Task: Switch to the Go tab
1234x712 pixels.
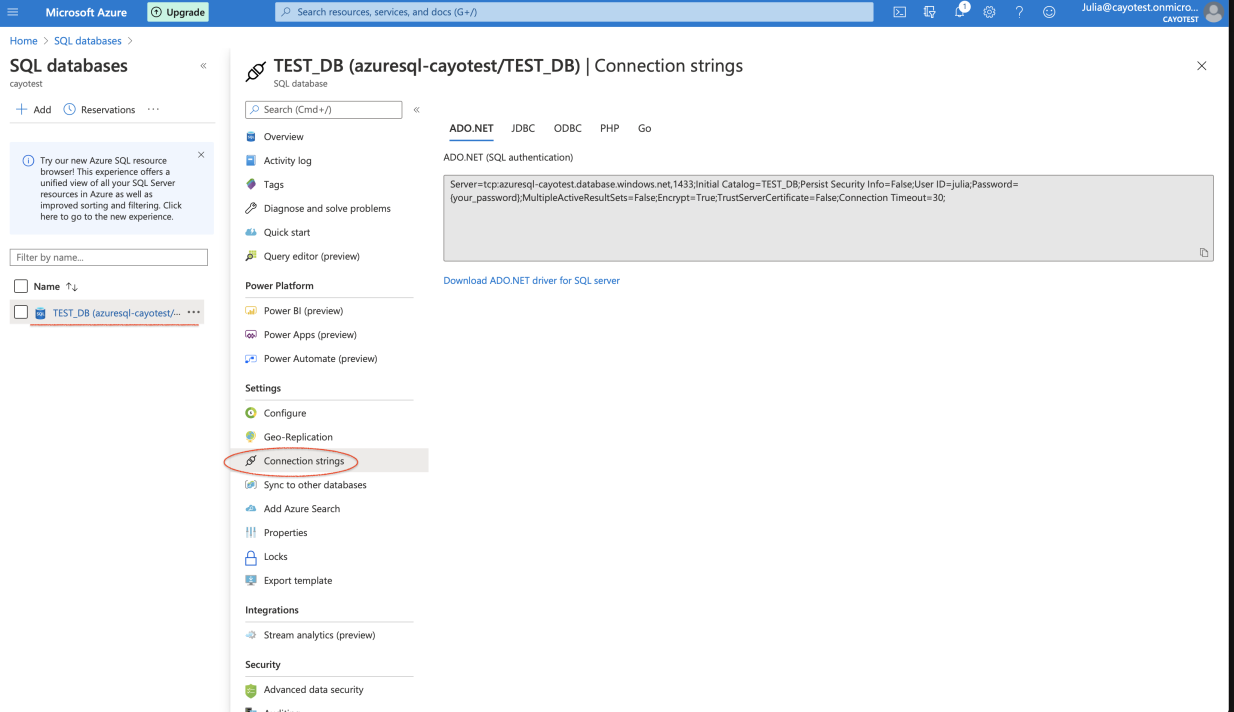Action: [x=645, y=129]
